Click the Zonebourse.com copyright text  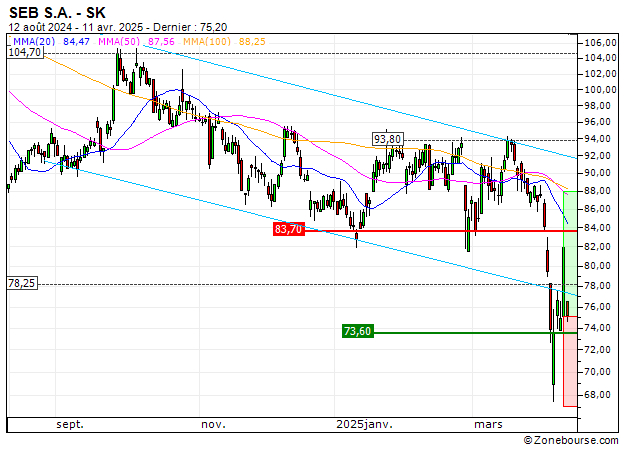571,440
